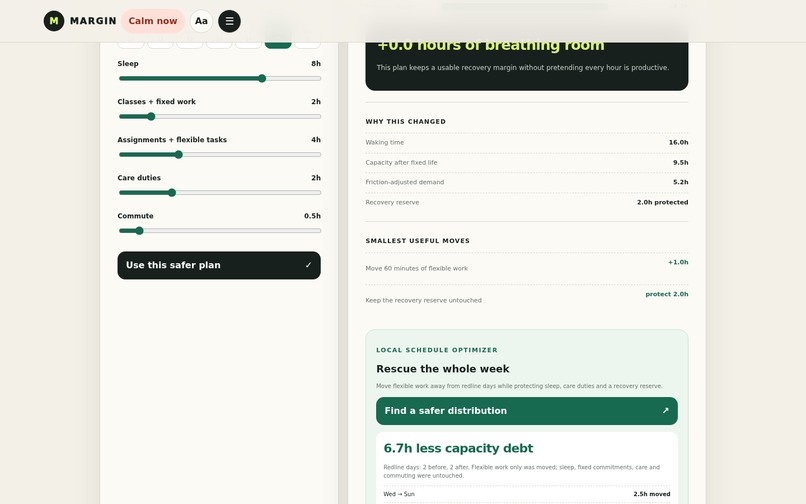
Task: Click the +1.0h gain value
Action: click(x=678, y=262)
